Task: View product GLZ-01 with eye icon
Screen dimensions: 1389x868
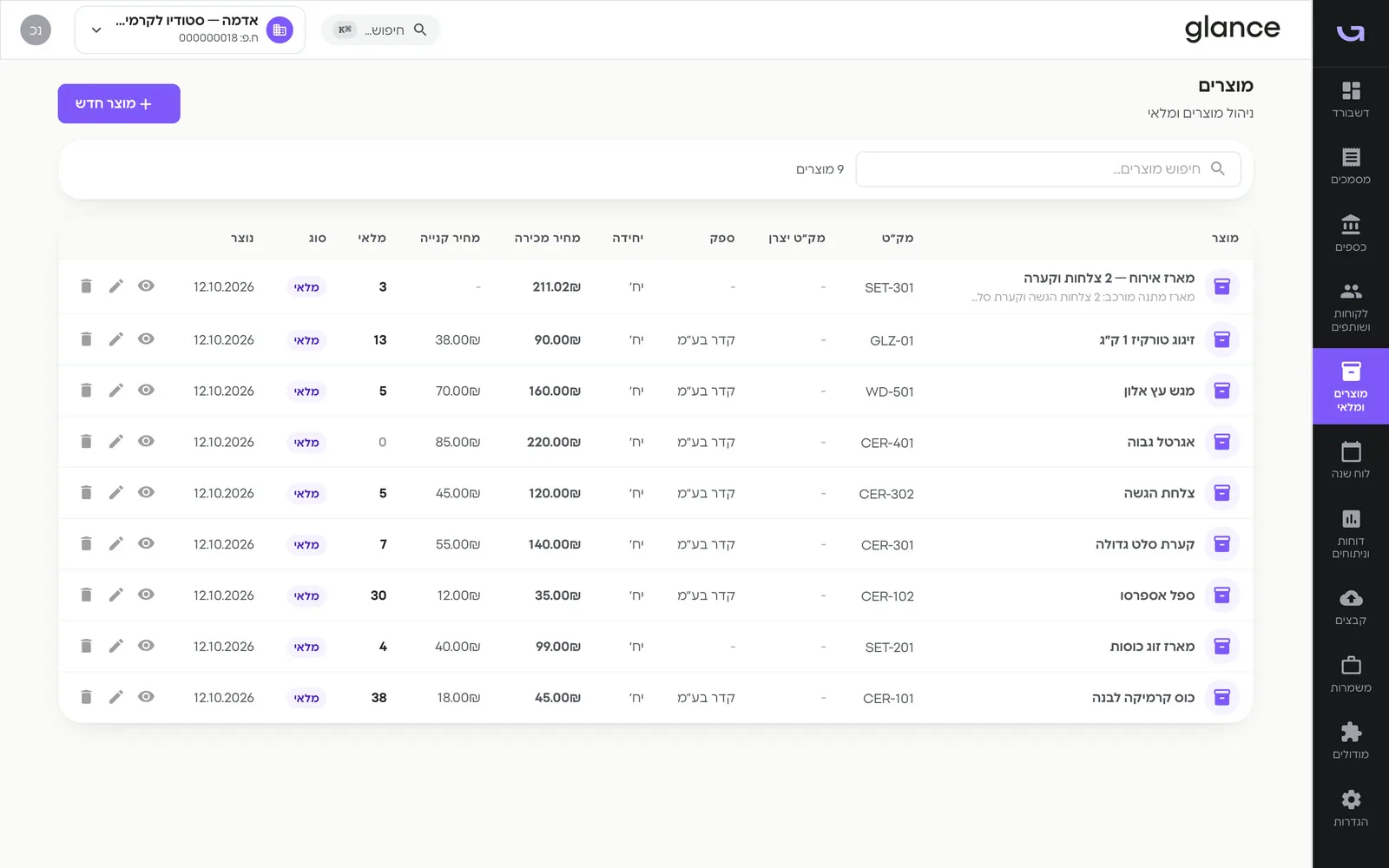Action: click(146, 339)
